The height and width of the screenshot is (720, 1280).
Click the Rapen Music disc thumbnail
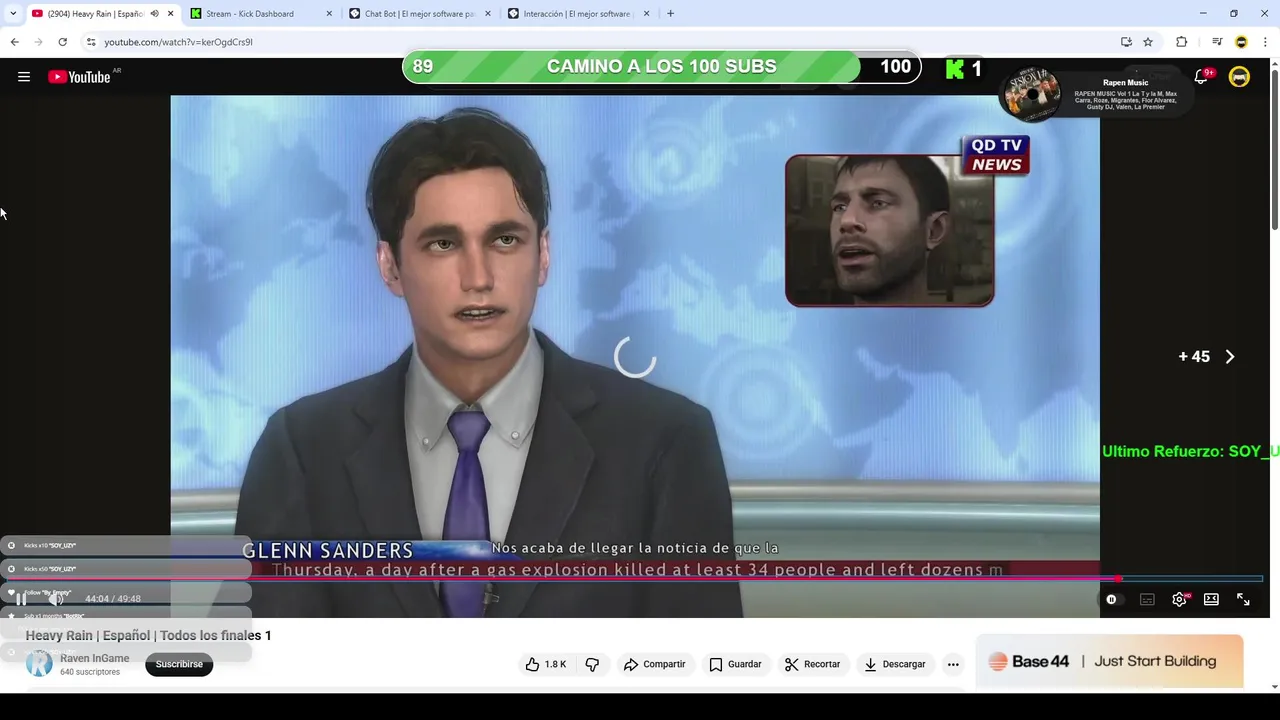click(1031, 94)
